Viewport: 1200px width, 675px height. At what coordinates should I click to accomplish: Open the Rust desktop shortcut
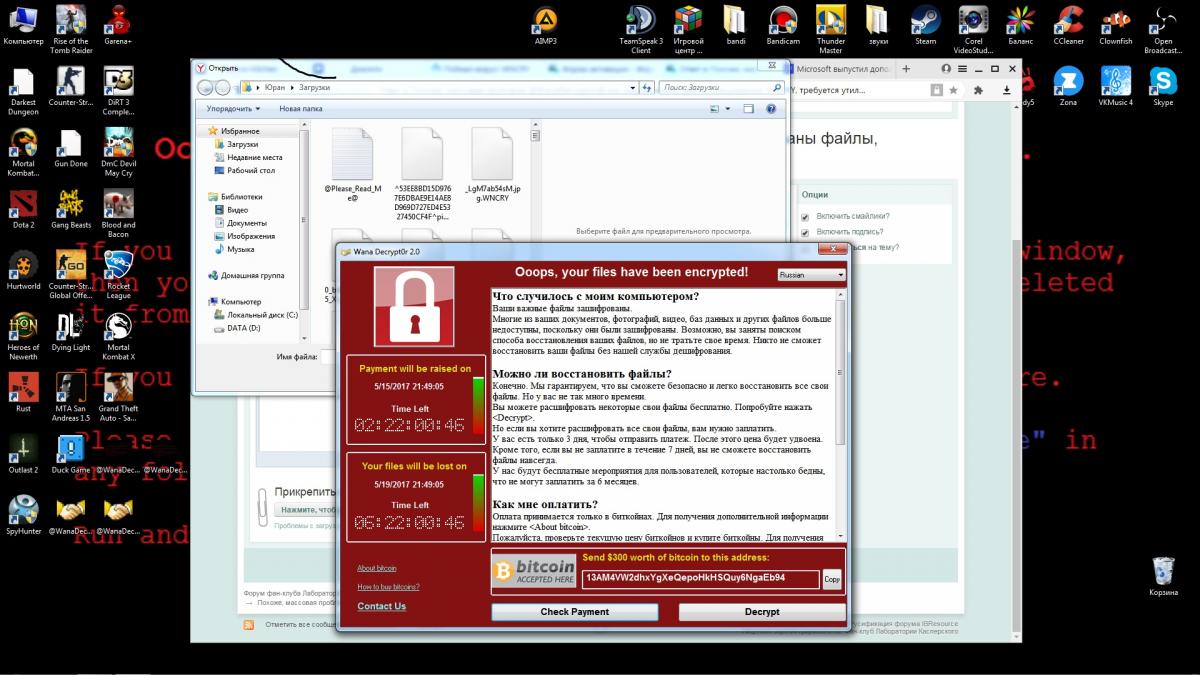(23, 391)
